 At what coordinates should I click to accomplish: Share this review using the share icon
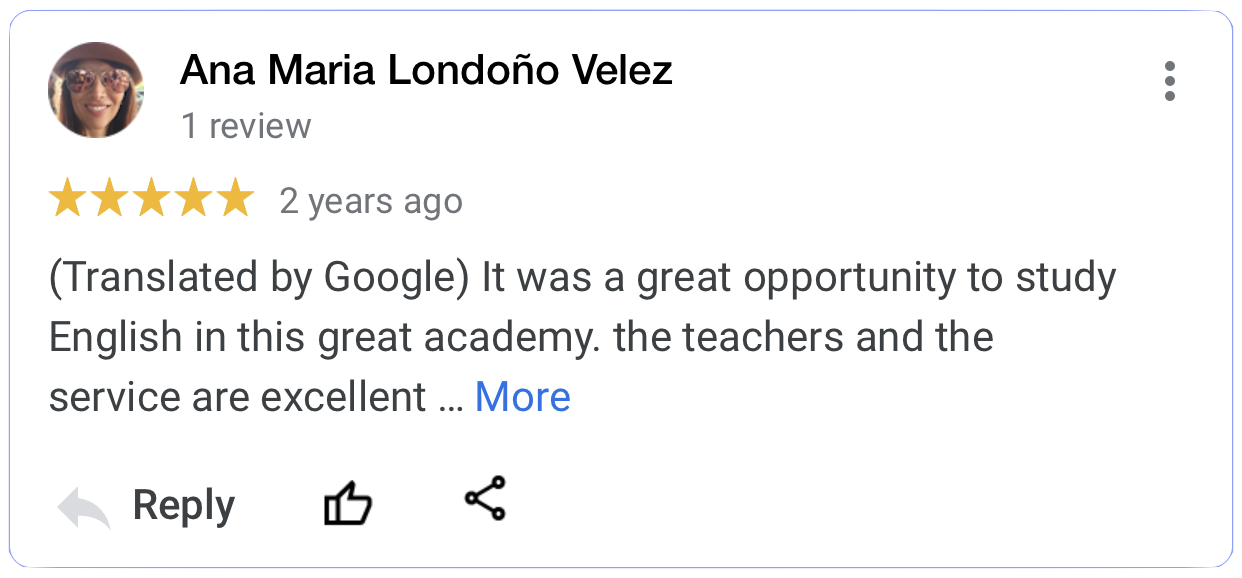485,498
